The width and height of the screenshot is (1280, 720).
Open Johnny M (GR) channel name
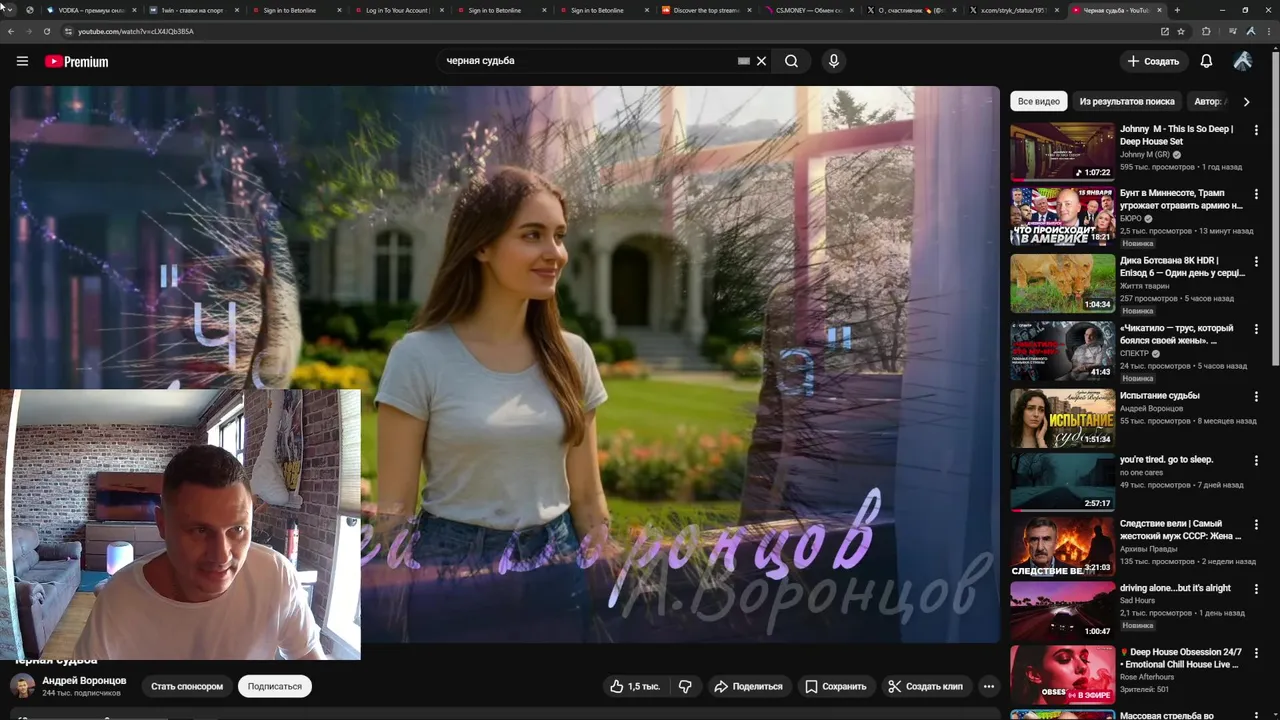(1144, 155)
